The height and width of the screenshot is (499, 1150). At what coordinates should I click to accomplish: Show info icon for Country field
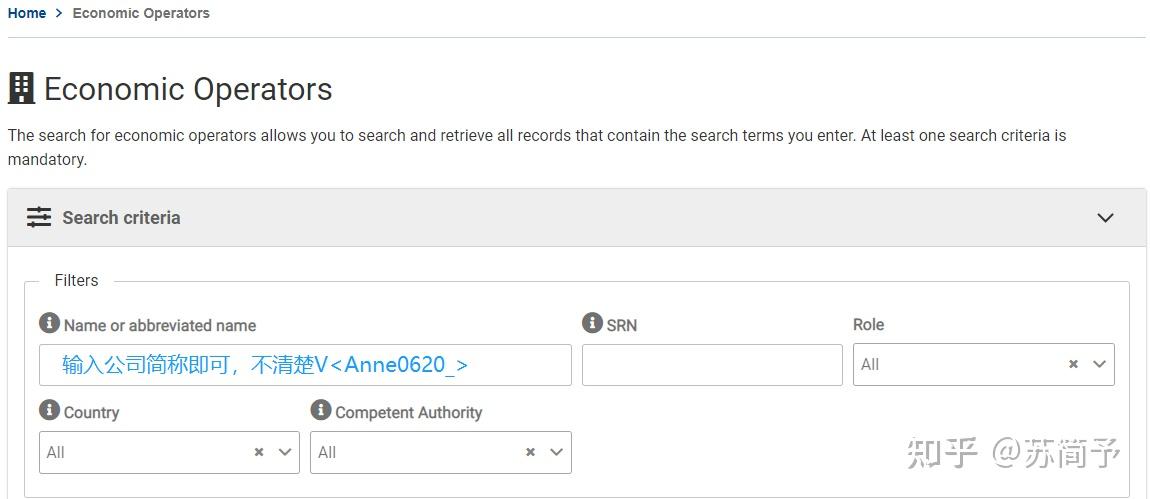click(x=49, y=410)
